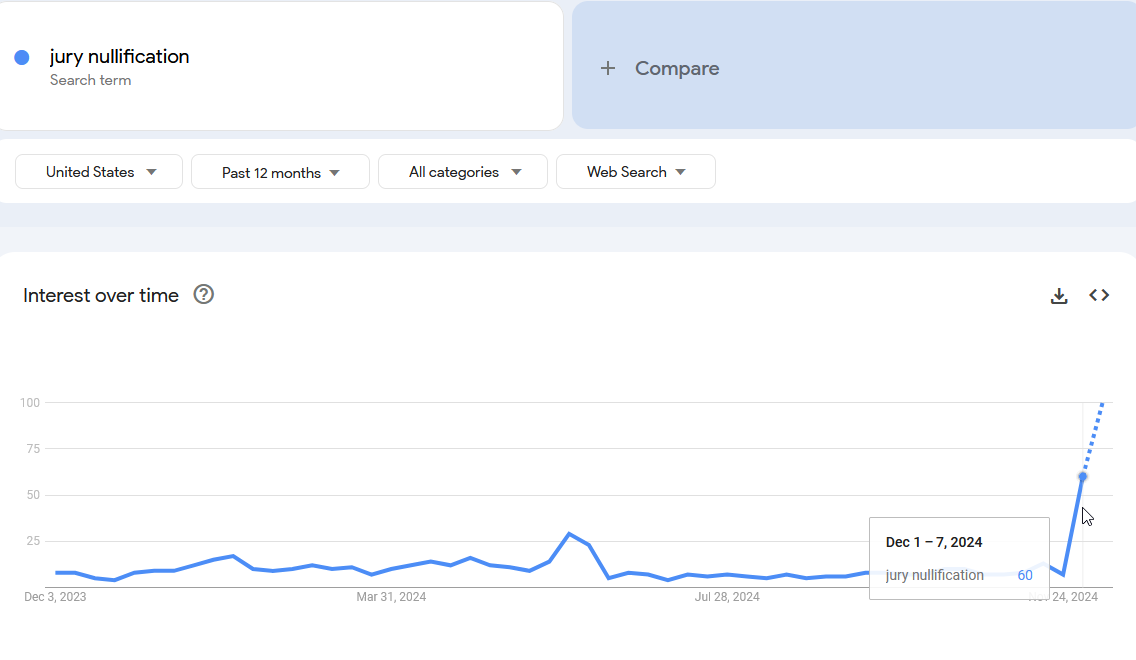The image size is (1136, 660).
Task: Click the Dec 3, 2023 axis label
Action: 55,597
